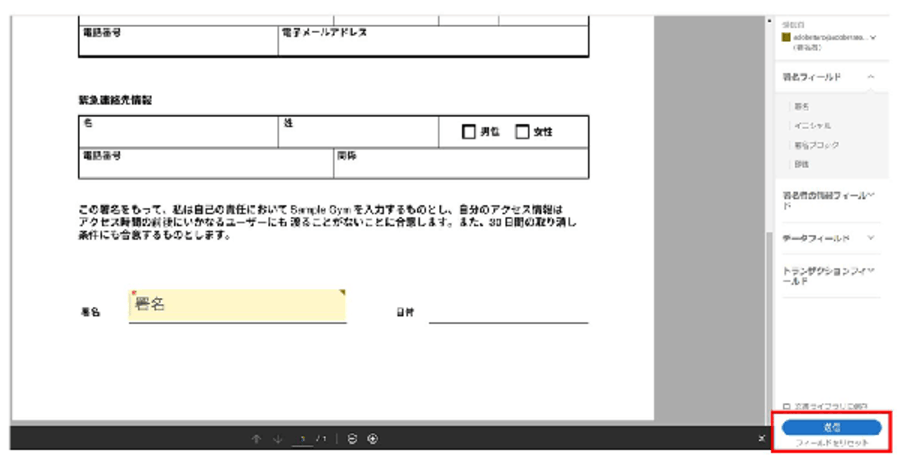This screenshot has height=473, width=900.
Task: Click the recipient color square
Action: (786, 37)
